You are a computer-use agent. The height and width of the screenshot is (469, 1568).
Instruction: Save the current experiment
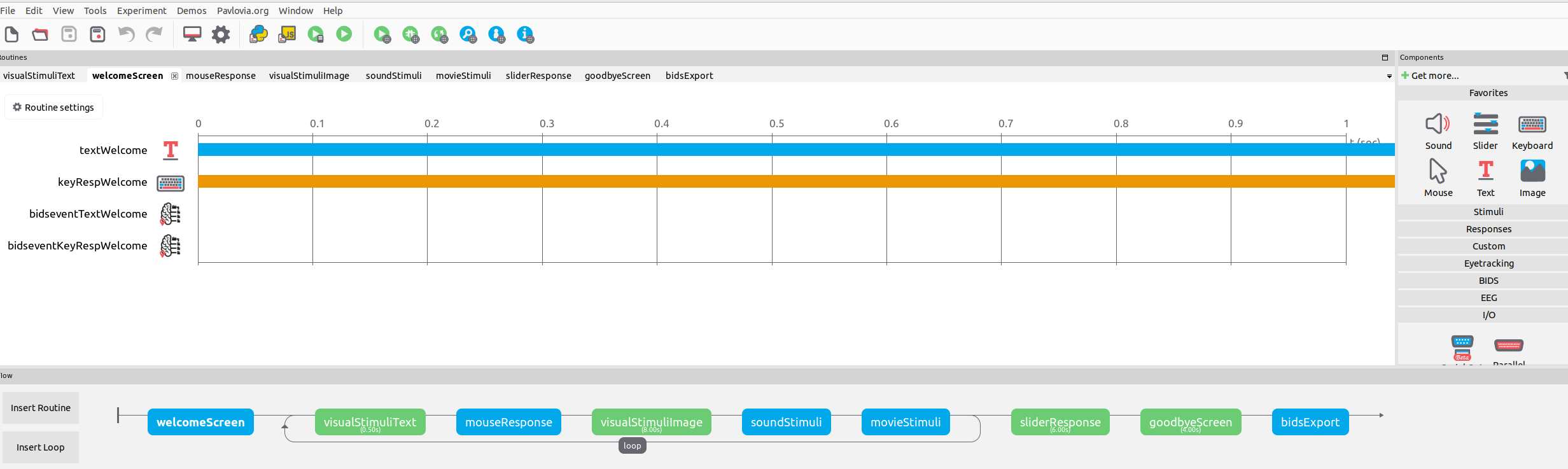69,34
